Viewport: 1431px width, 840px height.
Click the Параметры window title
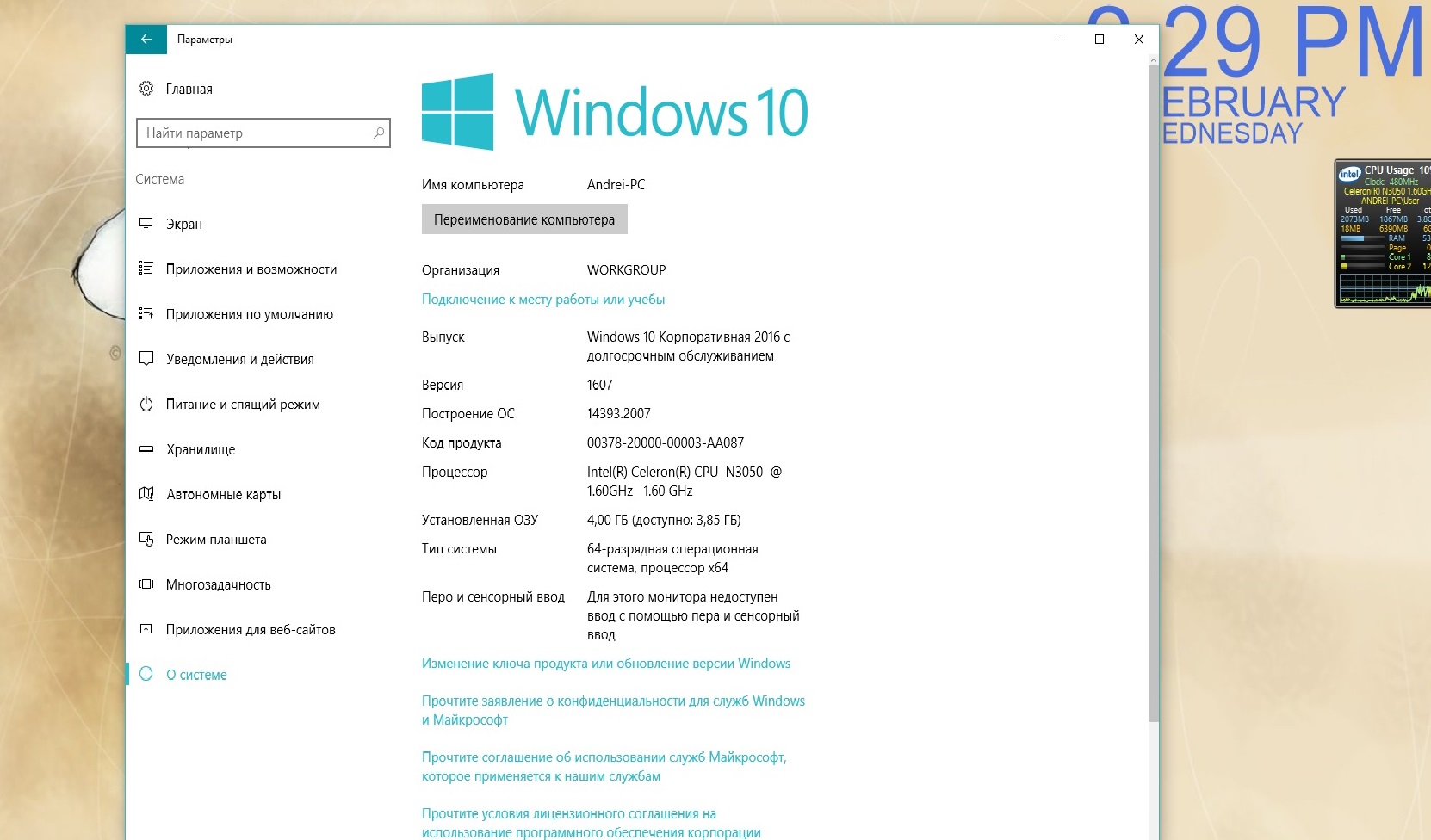click(205, 40)
